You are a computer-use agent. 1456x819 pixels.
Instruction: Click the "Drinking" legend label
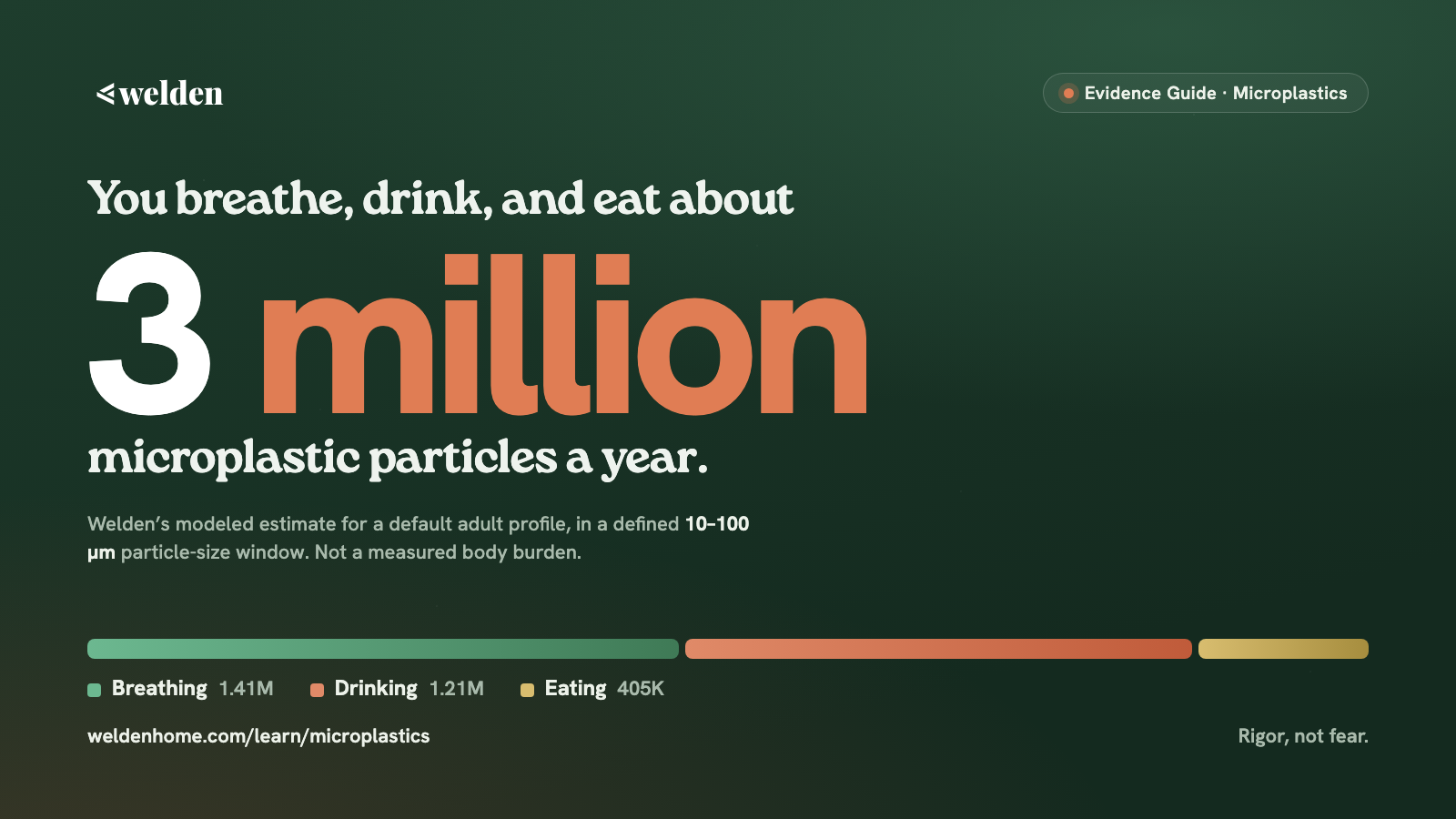(x=376, y=689)
